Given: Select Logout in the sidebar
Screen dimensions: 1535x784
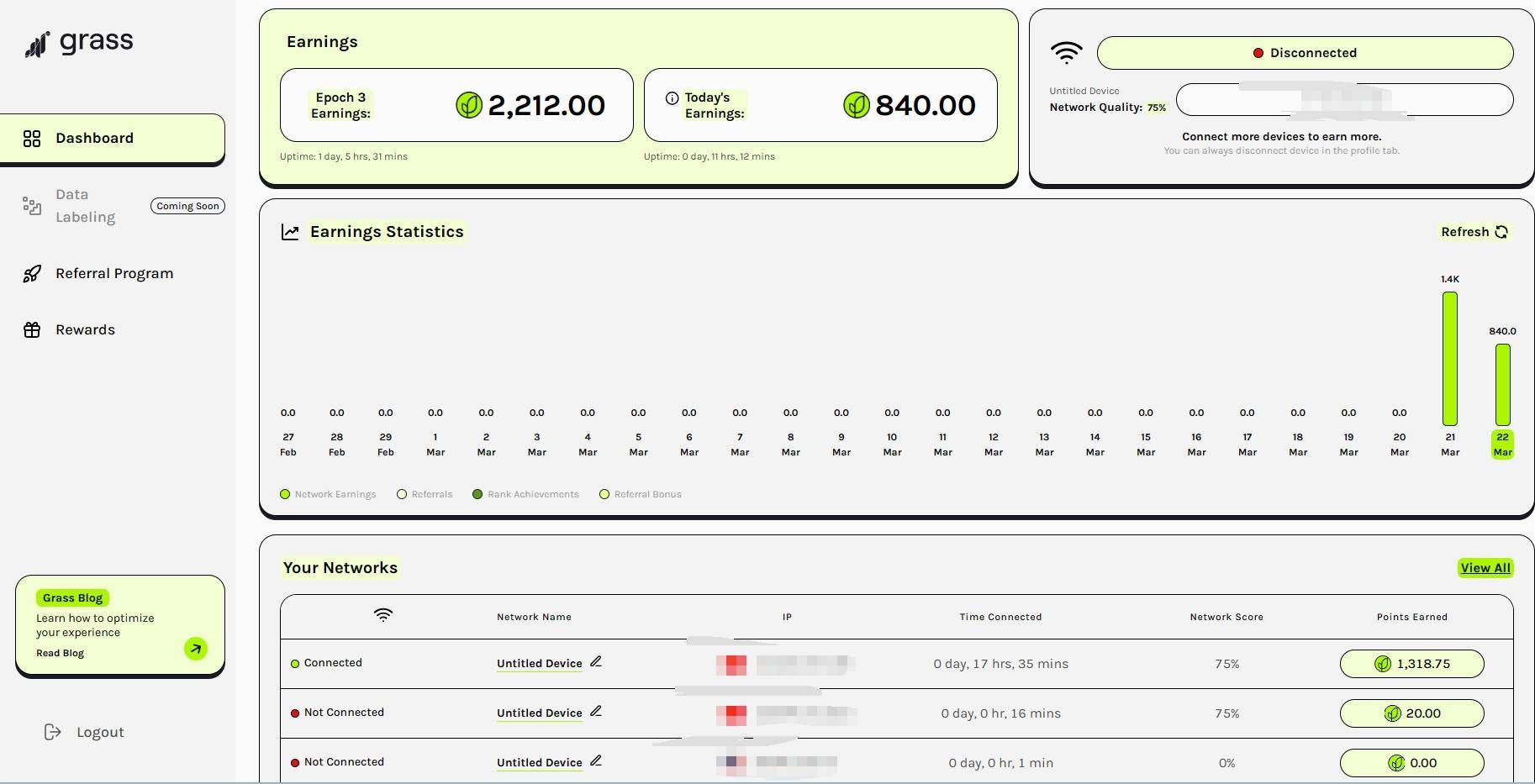Looking at the screenshot, I should pos(84,733).
